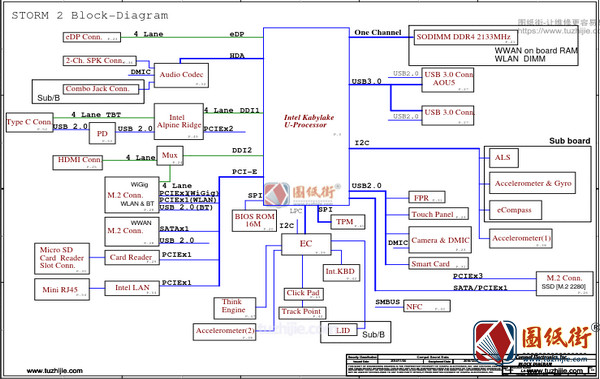Click the Intel Alpine Ridge block
This screenshot has width=600, height=379.
[179, 121]
